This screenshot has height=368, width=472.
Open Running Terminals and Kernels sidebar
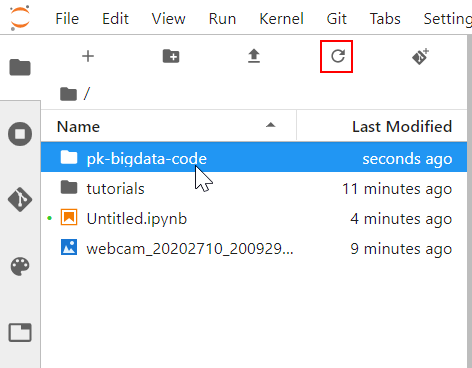20,134
